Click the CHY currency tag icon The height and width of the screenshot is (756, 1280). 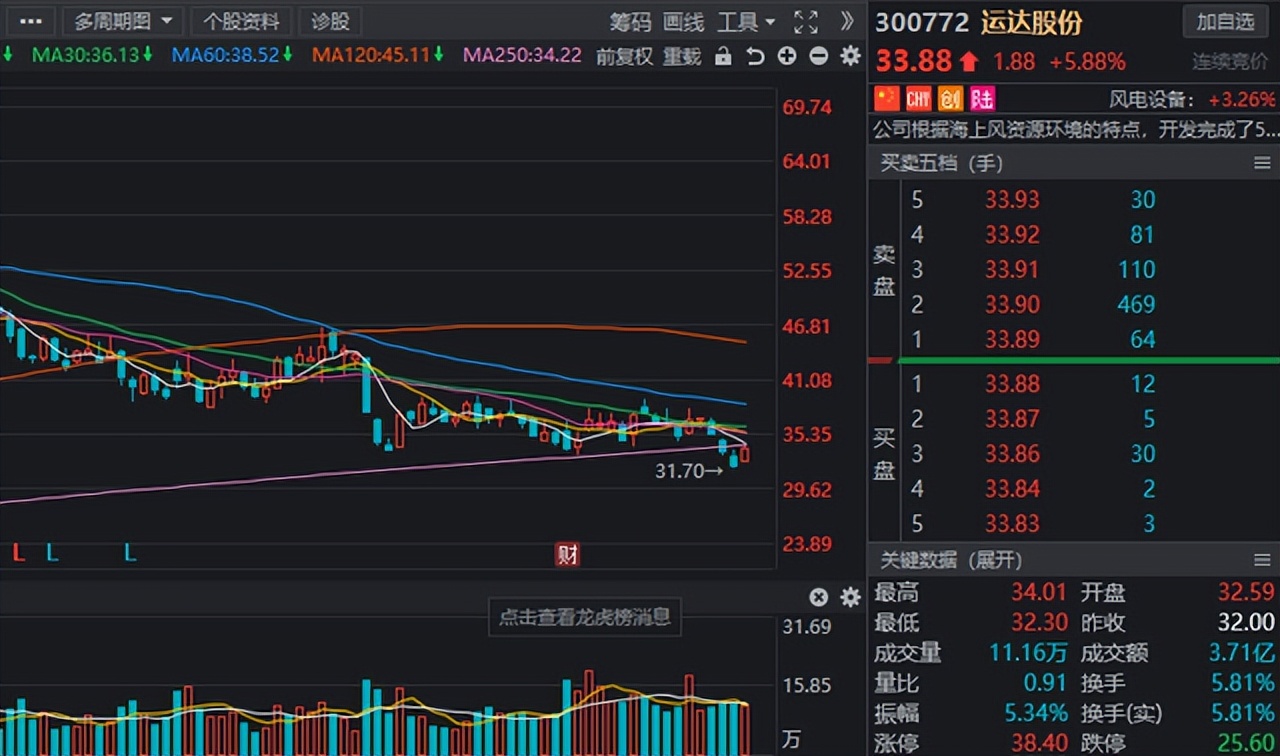pyautogui.click(x=918, y=98)
